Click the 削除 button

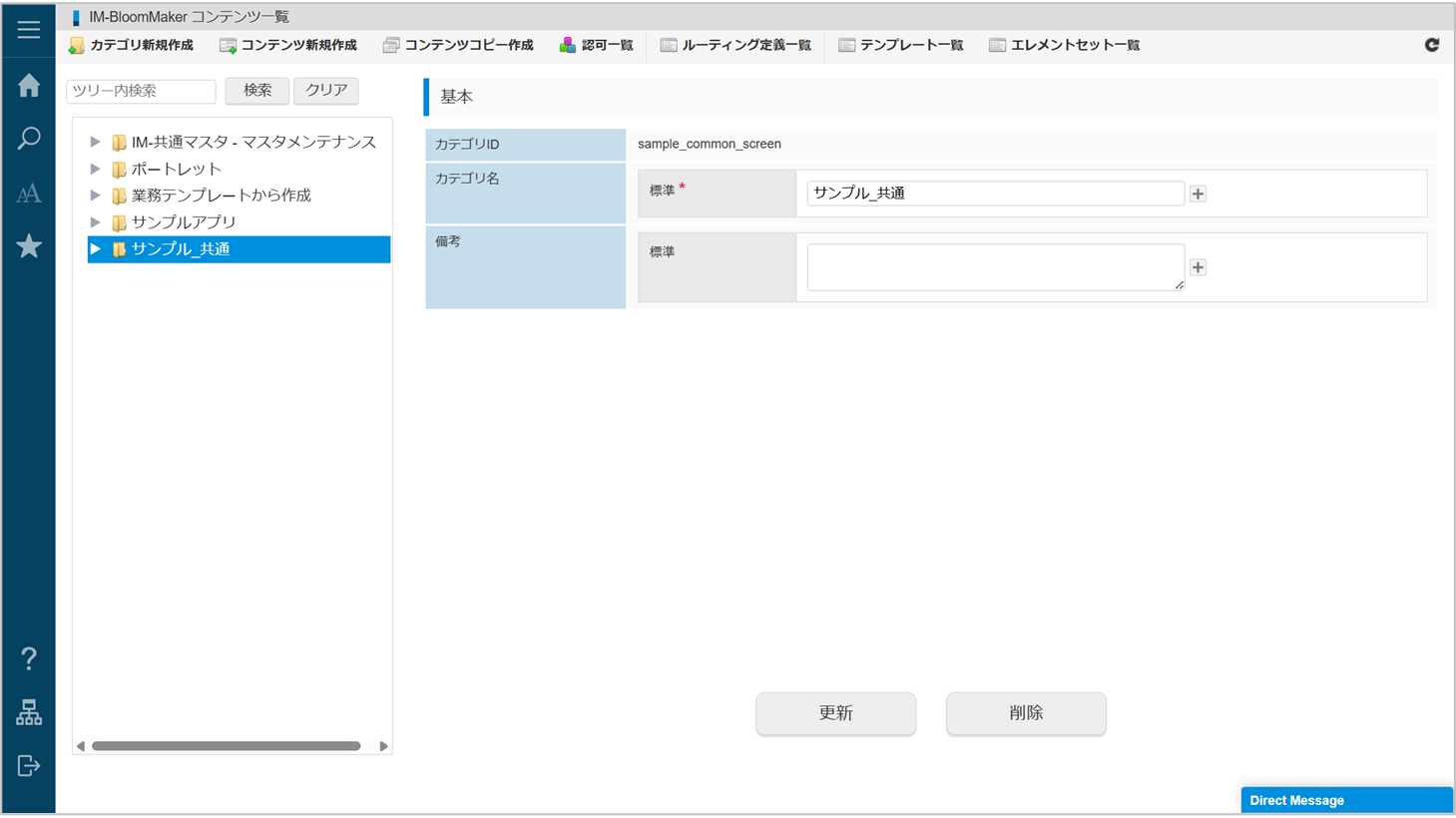pos(1025,713)
